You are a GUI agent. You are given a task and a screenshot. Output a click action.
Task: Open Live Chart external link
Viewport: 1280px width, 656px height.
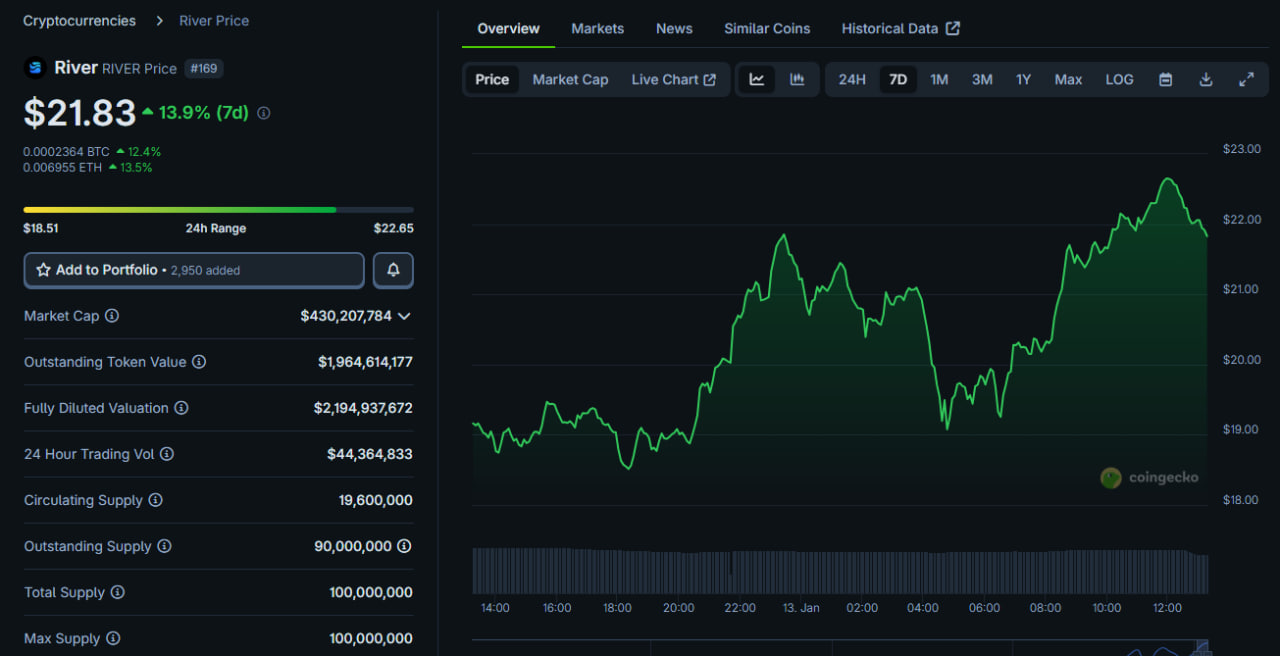673,80
